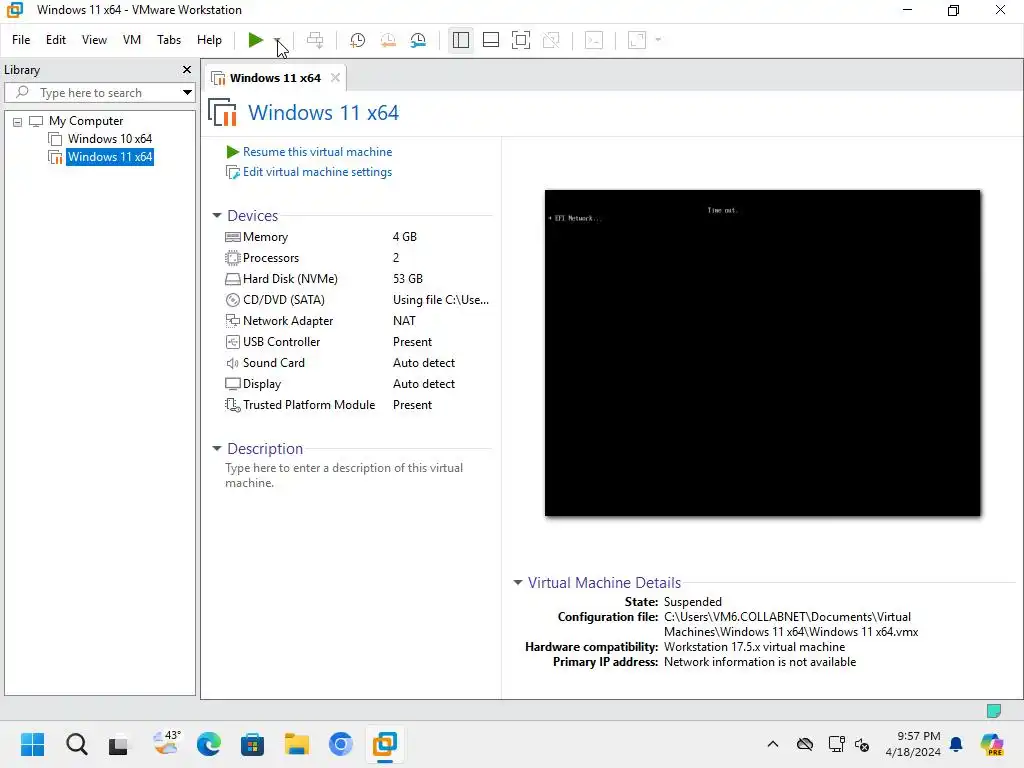1024x768 pixels.
Task: Open the stretch guest dropdown arrow
Action: [658, 40]
